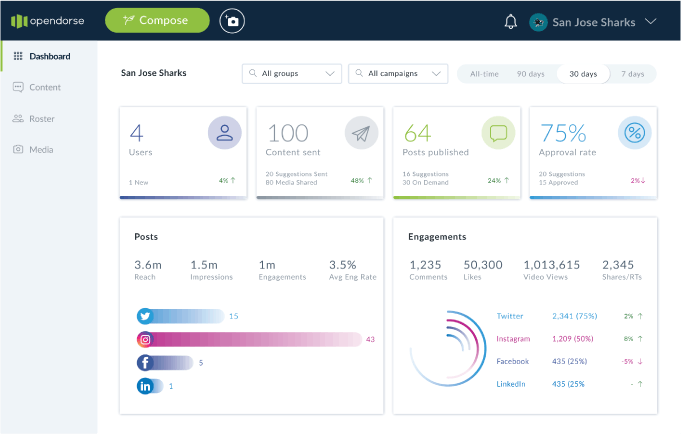The image size is (681, 434).
Task: Click the Instagram icon in Posts
Action: (145, 339)
